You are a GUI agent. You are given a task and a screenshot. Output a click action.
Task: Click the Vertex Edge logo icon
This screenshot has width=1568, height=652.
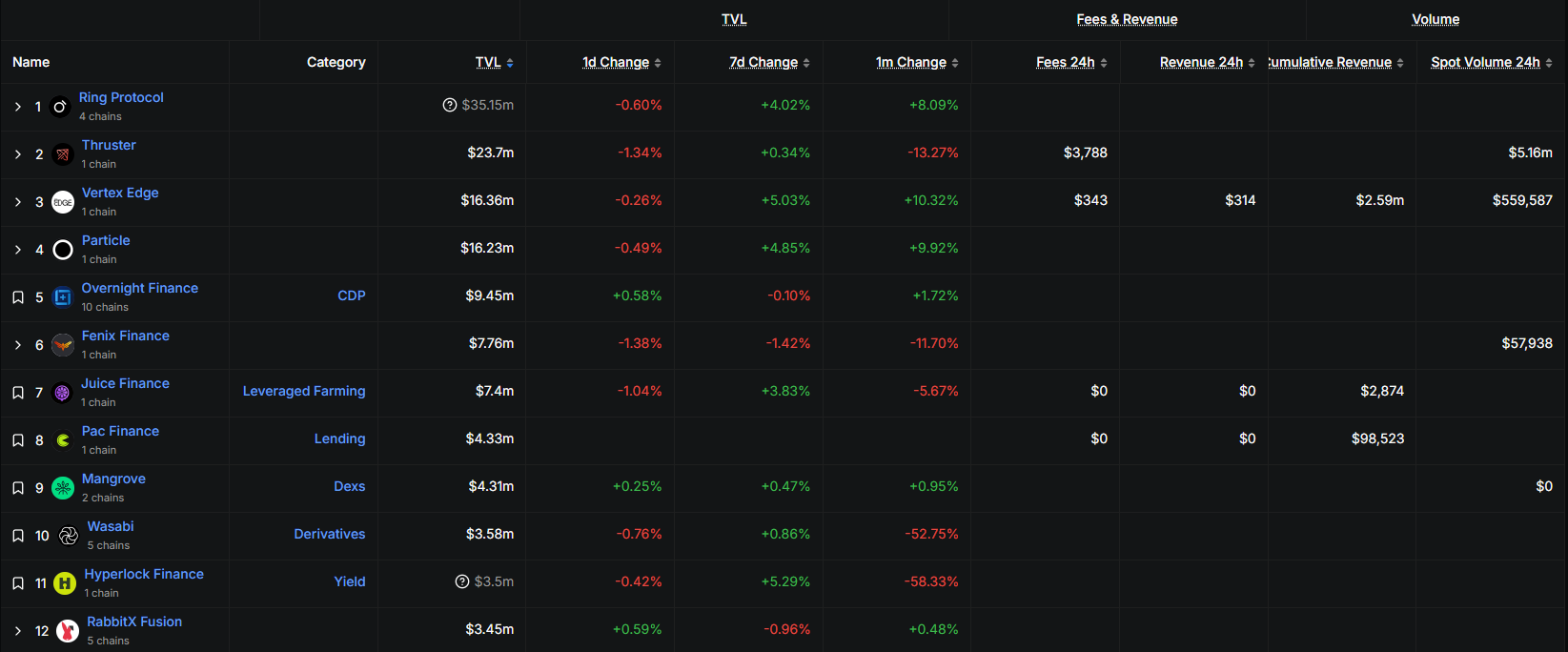click(x=63, y=202)
